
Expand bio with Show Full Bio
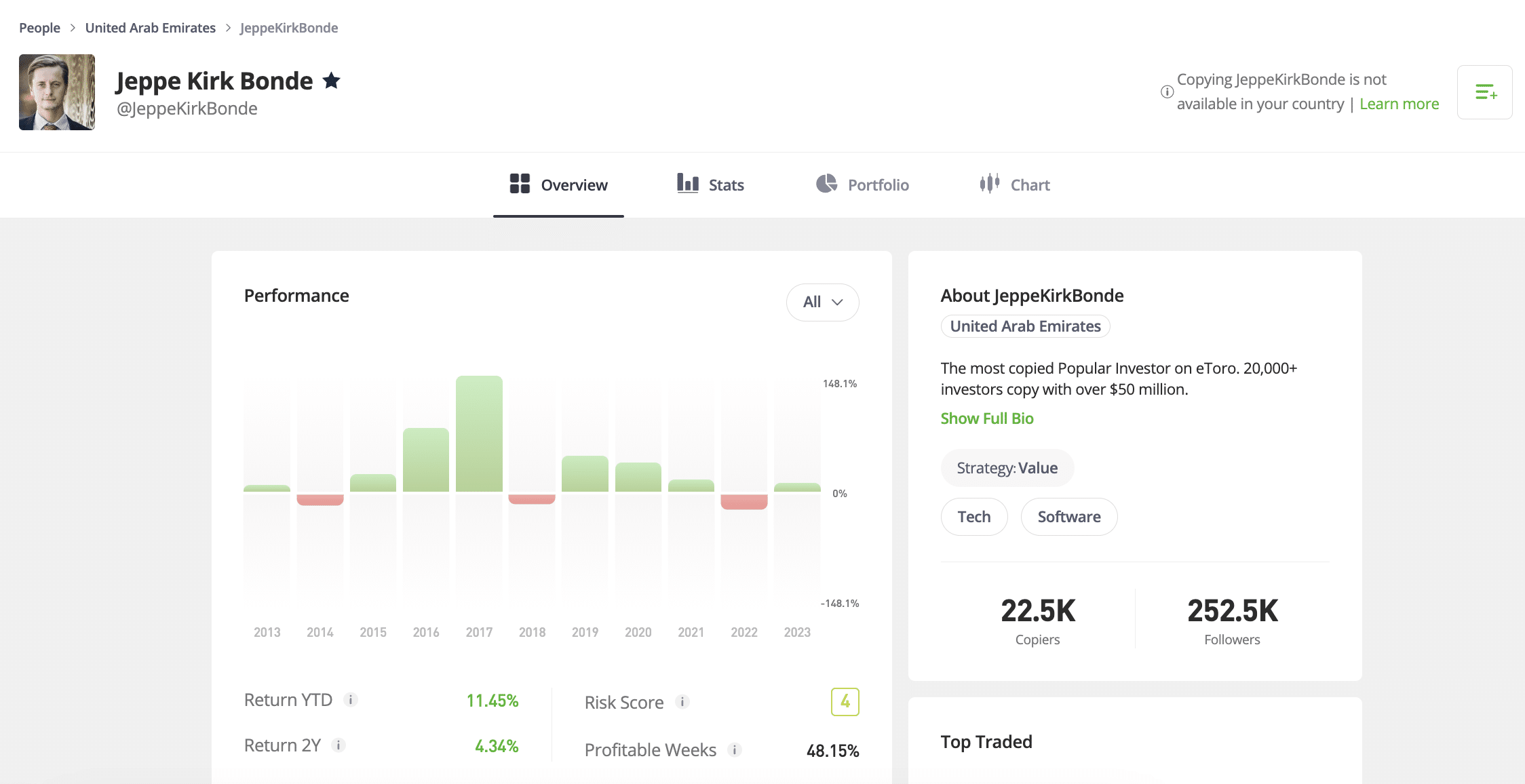(987, 418)
